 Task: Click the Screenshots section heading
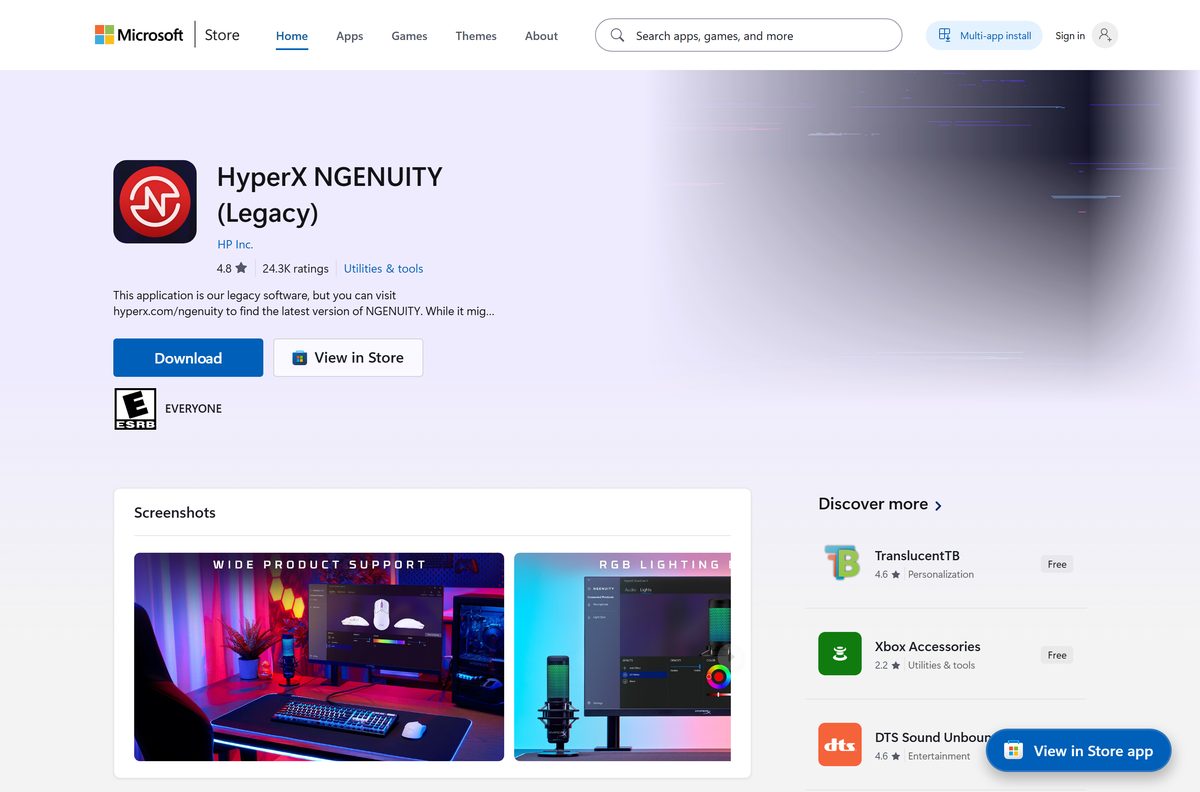(175, 512)
